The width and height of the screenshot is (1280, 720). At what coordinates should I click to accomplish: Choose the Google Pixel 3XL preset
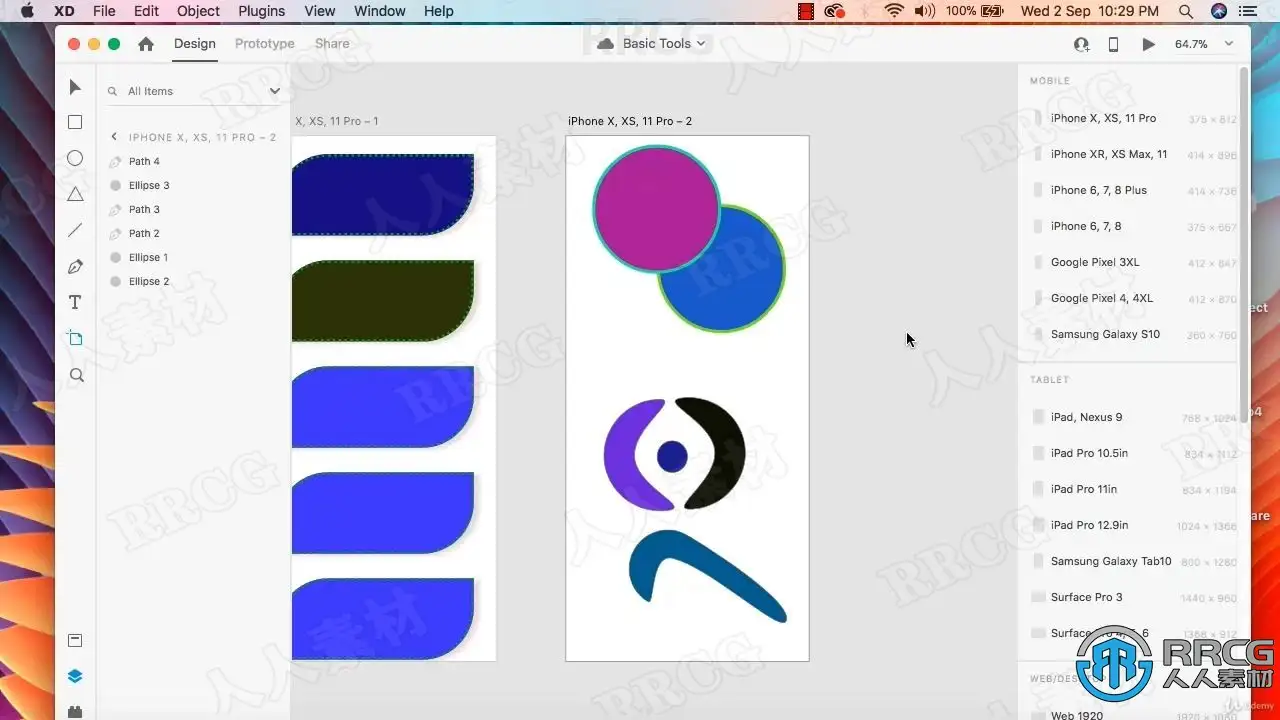[x=1134, y=262]
